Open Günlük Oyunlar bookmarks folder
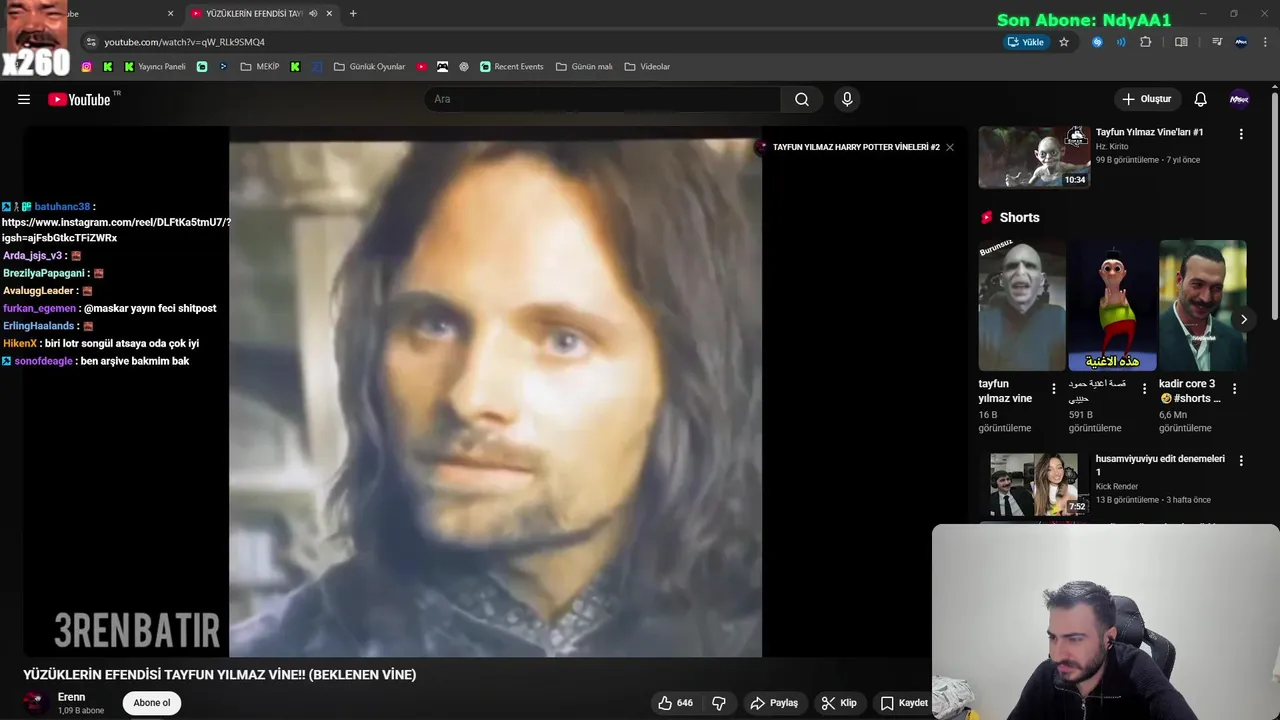1280x720 pixels. (x=369, y=67)
